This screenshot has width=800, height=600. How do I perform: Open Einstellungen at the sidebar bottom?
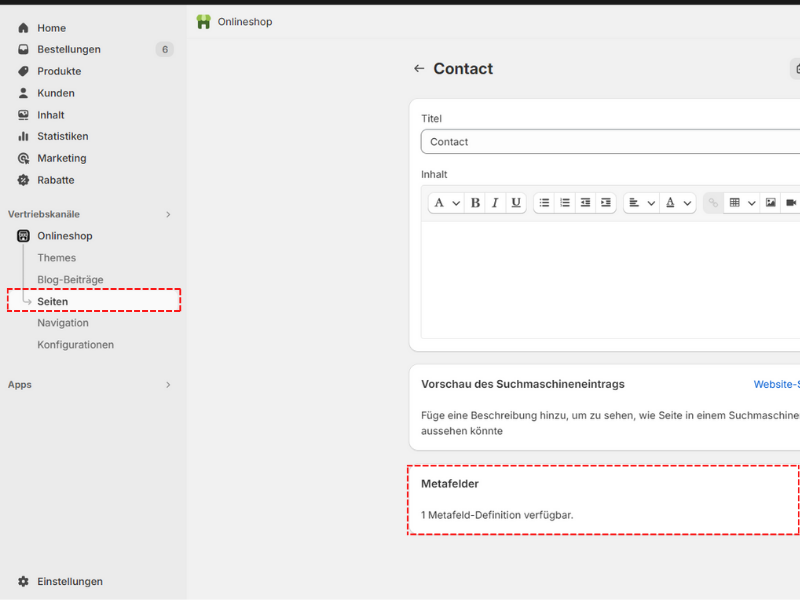click(70, 582)
